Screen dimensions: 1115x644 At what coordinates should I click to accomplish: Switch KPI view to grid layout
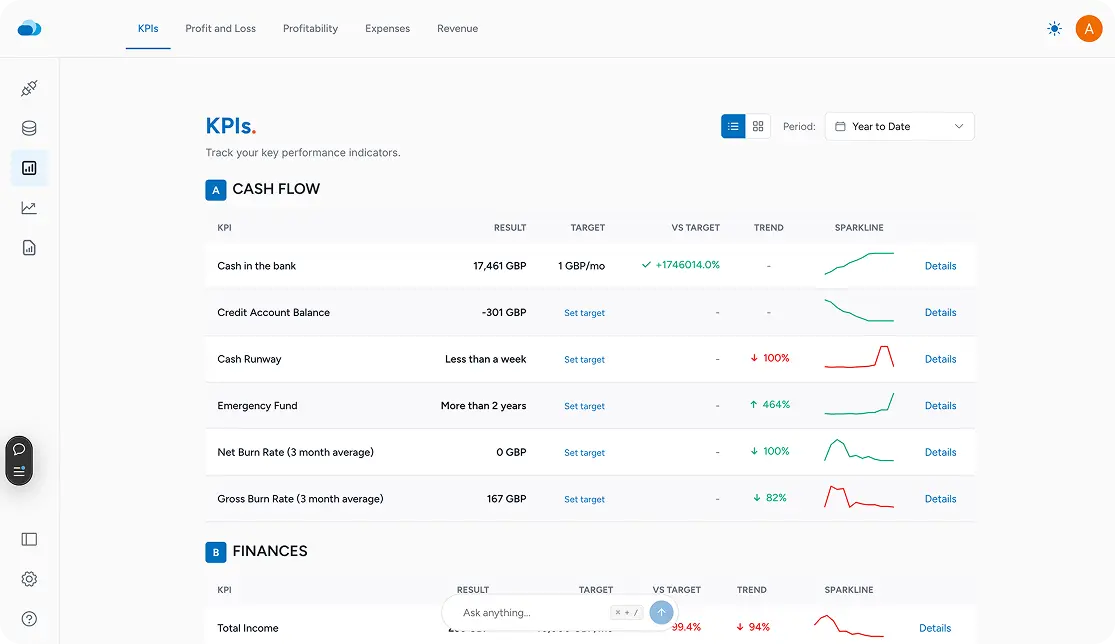click(757, 126)
